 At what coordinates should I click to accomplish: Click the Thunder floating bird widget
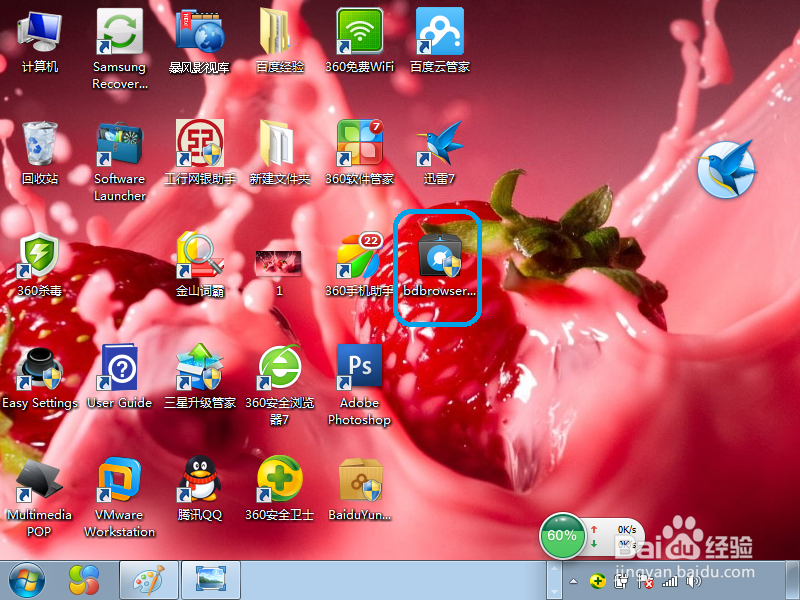pos(726,169)
